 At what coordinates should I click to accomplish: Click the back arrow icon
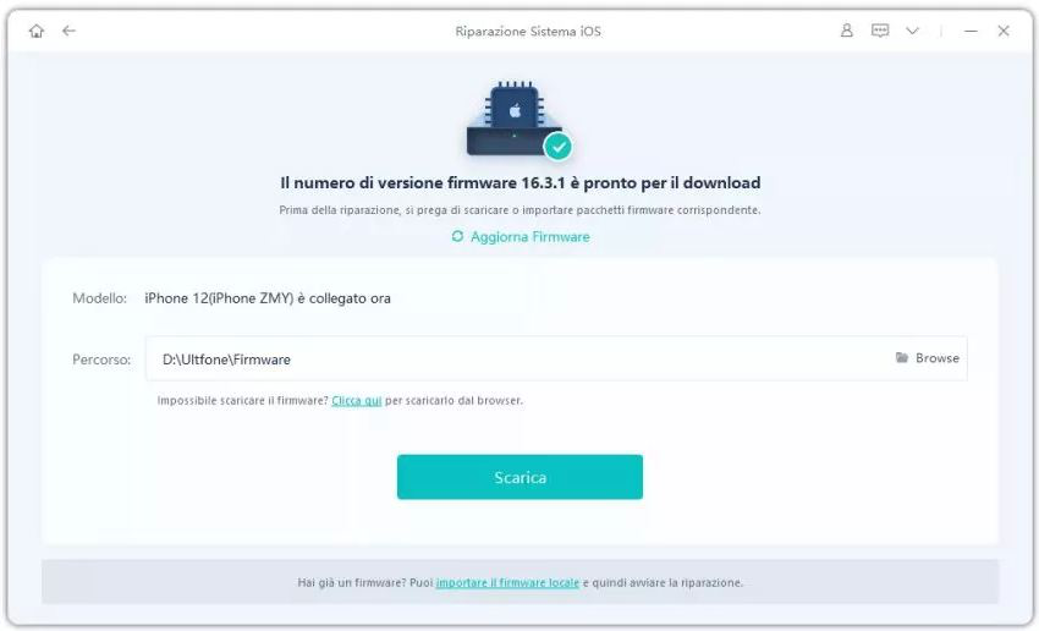[x=69, y=30]
